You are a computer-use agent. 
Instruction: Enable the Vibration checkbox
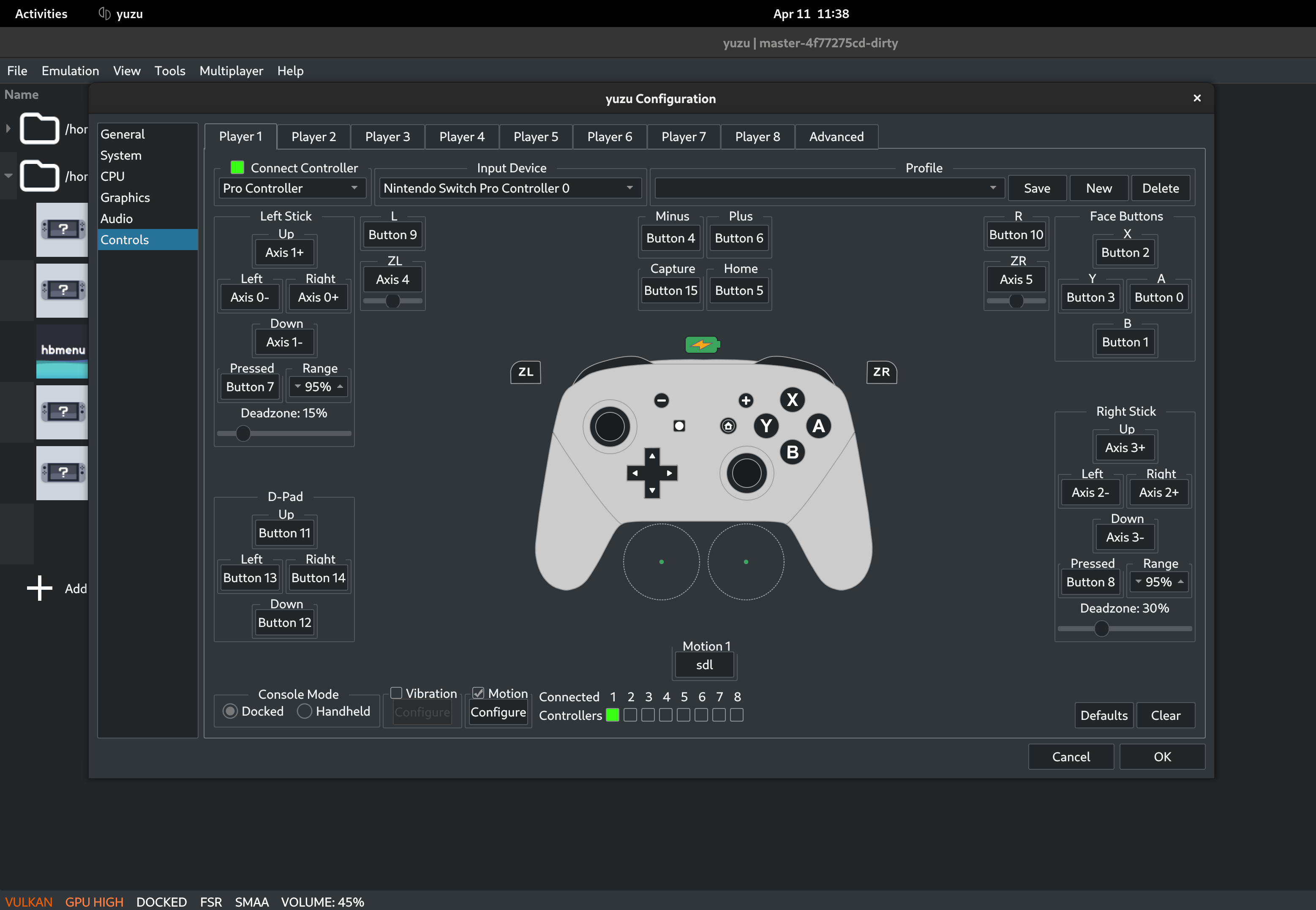click(x=396, y=693)
